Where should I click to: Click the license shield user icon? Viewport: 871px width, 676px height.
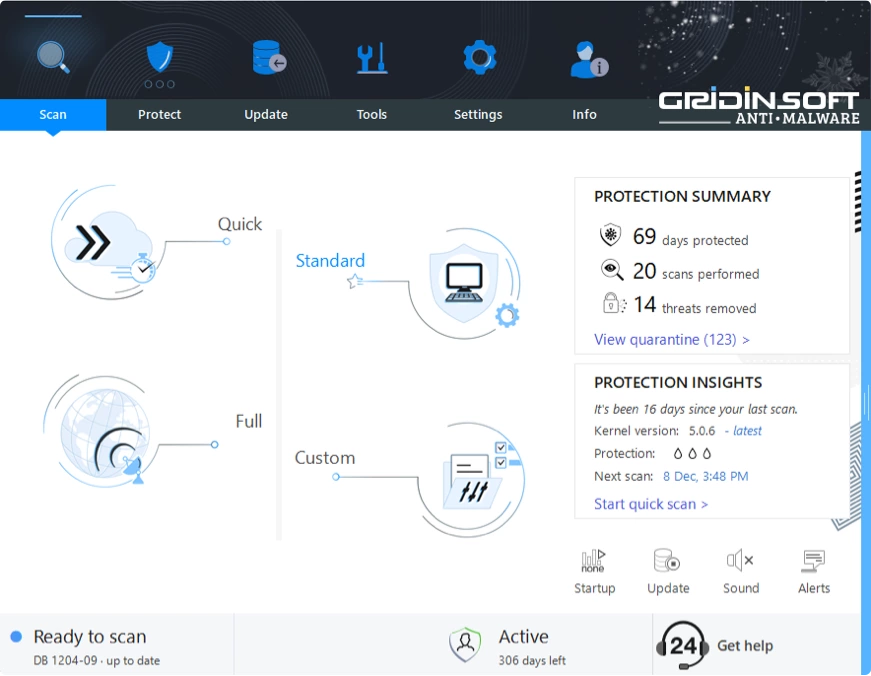(465, 645)
